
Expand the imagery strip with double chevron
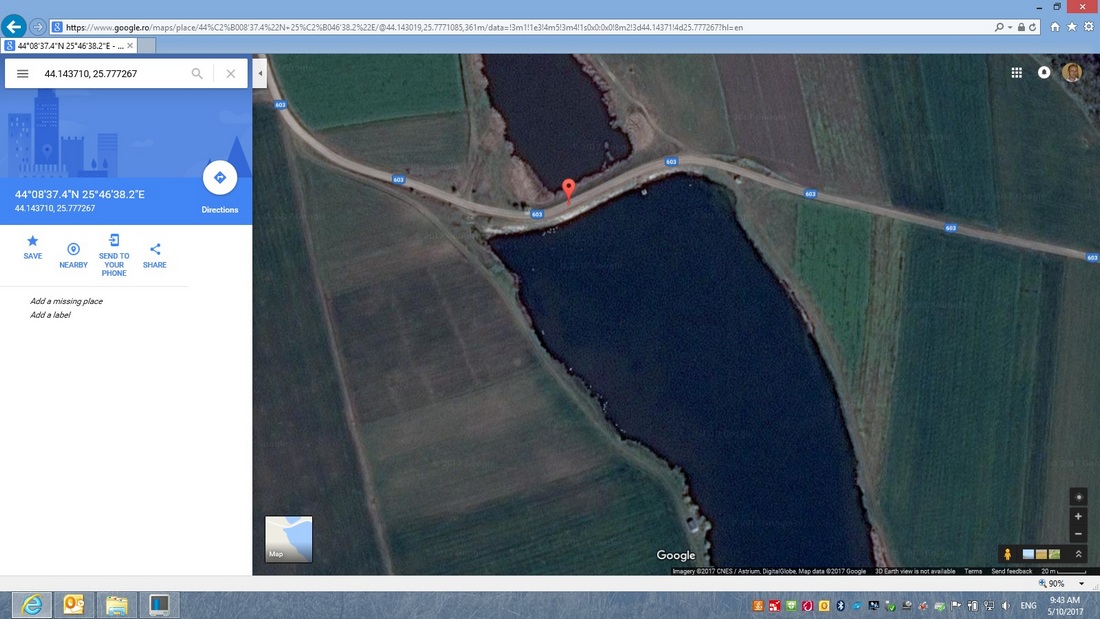(1078, 554)
